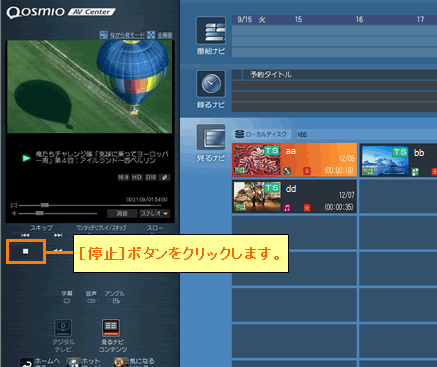The height and width of the screenshot is (367, 437).
Task: Click green genre icon on recording bb
Action: pos(415,172)
